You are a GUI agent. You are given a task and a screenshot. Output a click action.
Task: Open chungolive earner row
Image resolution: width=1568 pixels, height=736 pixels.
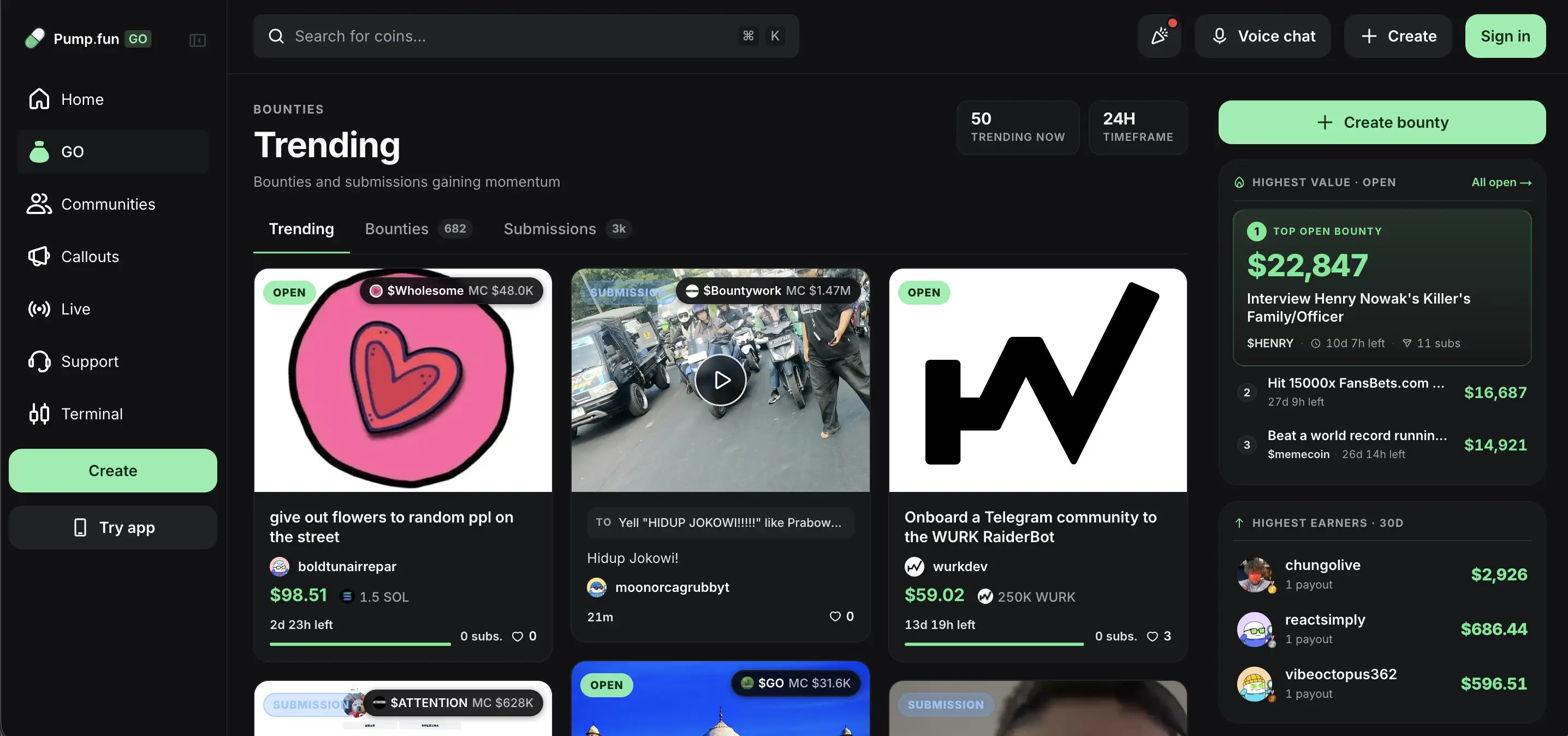click(1381, 574)
